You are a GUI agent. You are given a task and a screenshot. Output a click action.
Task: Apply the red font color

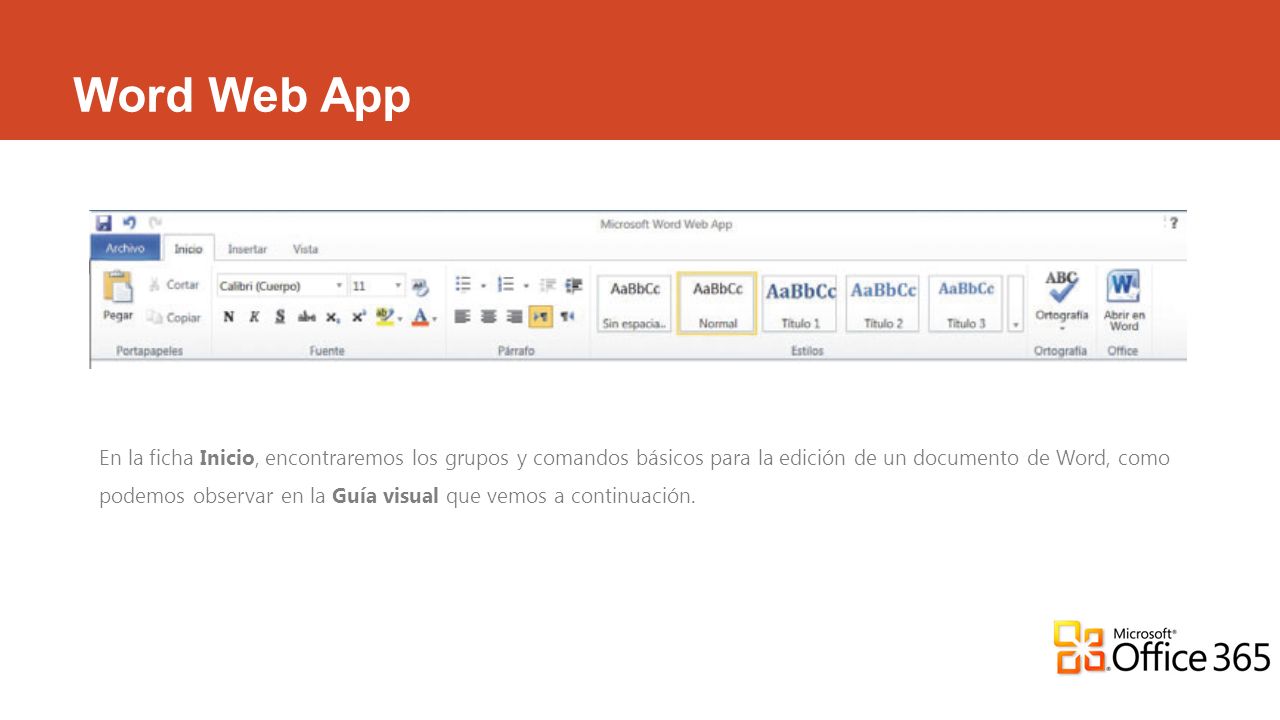(x=420, y=317)
